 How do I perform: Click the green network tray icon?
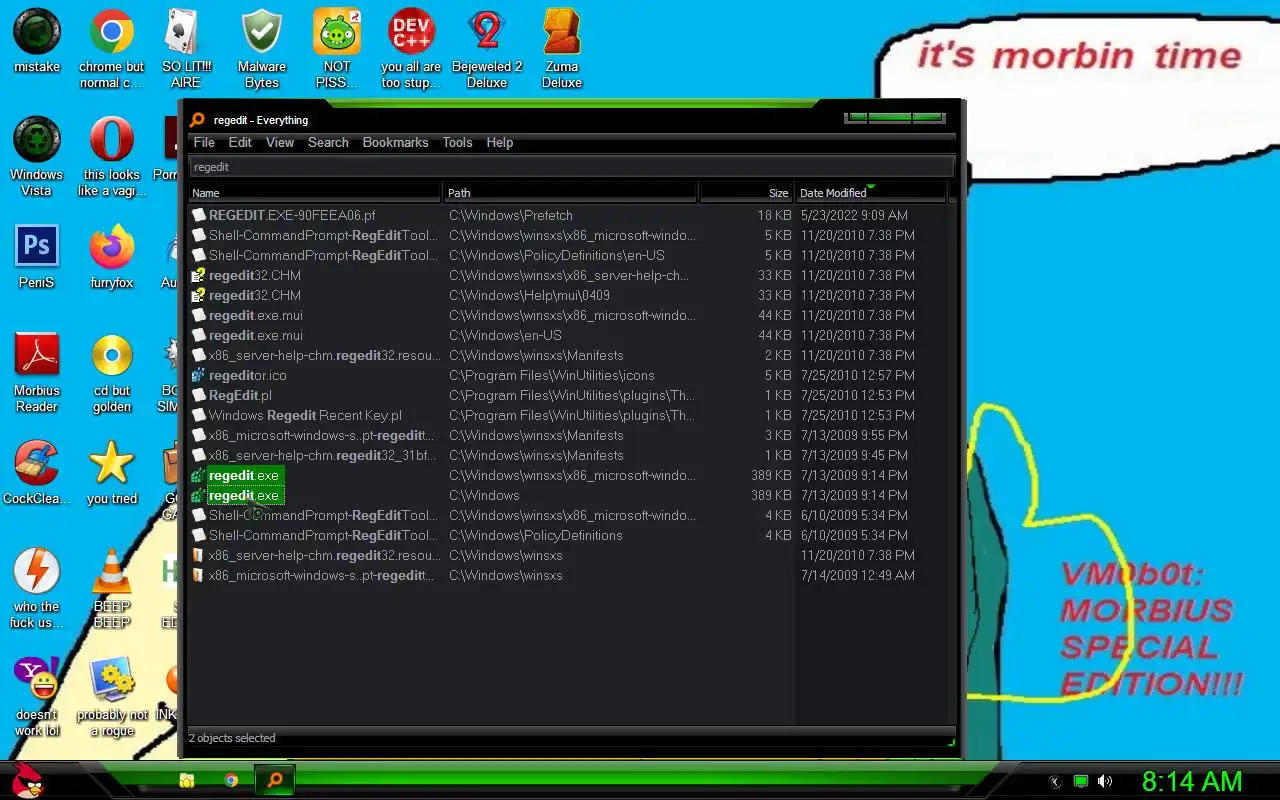[1080, 781]
